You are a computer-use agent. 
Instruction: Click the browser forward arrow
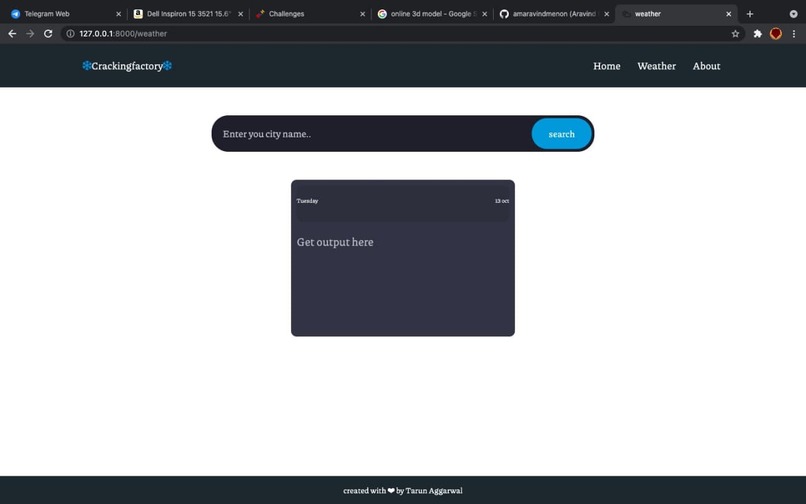coord(30,33)
